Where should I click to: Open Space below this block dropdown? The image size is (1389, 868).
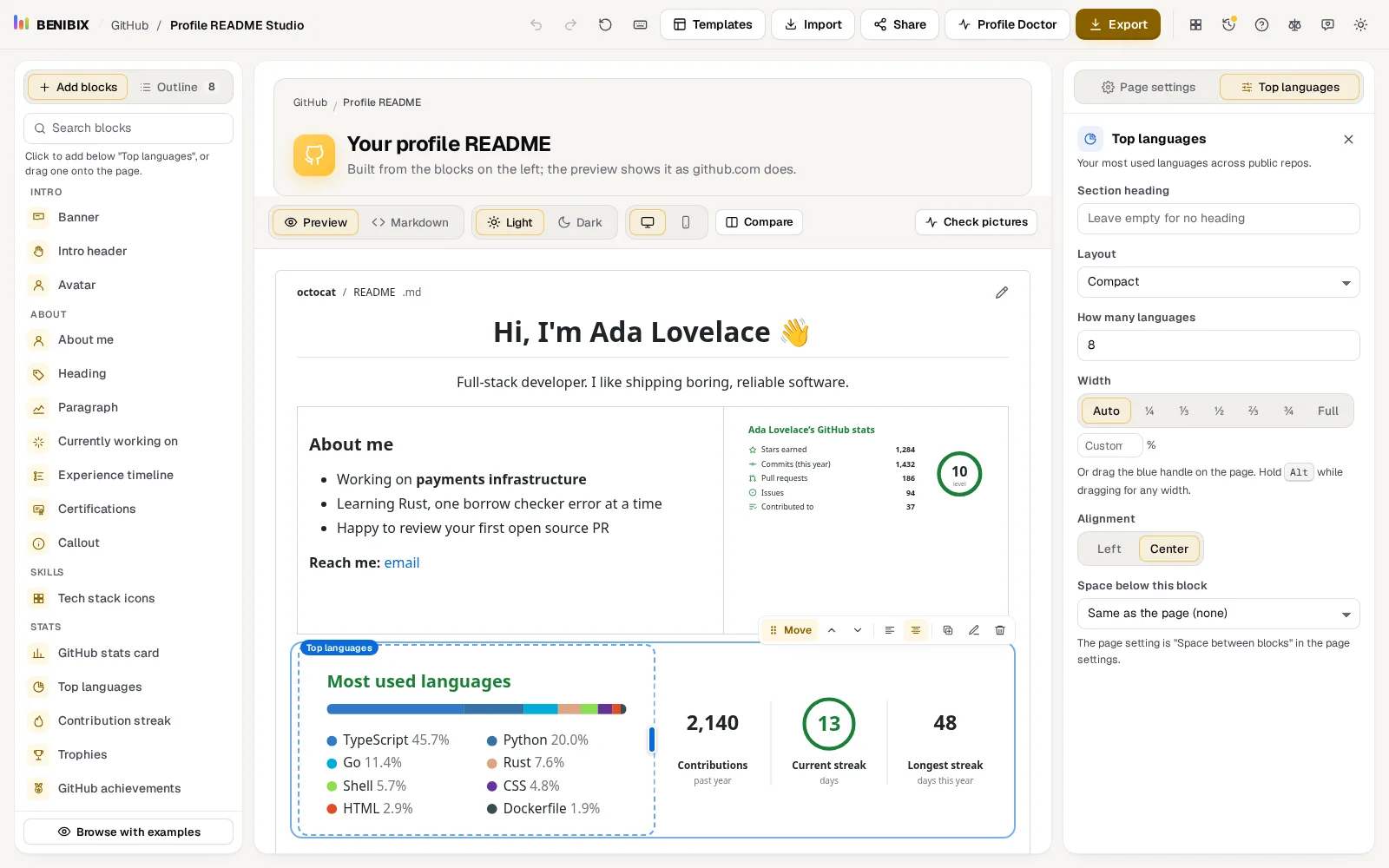click(1218, 614)
